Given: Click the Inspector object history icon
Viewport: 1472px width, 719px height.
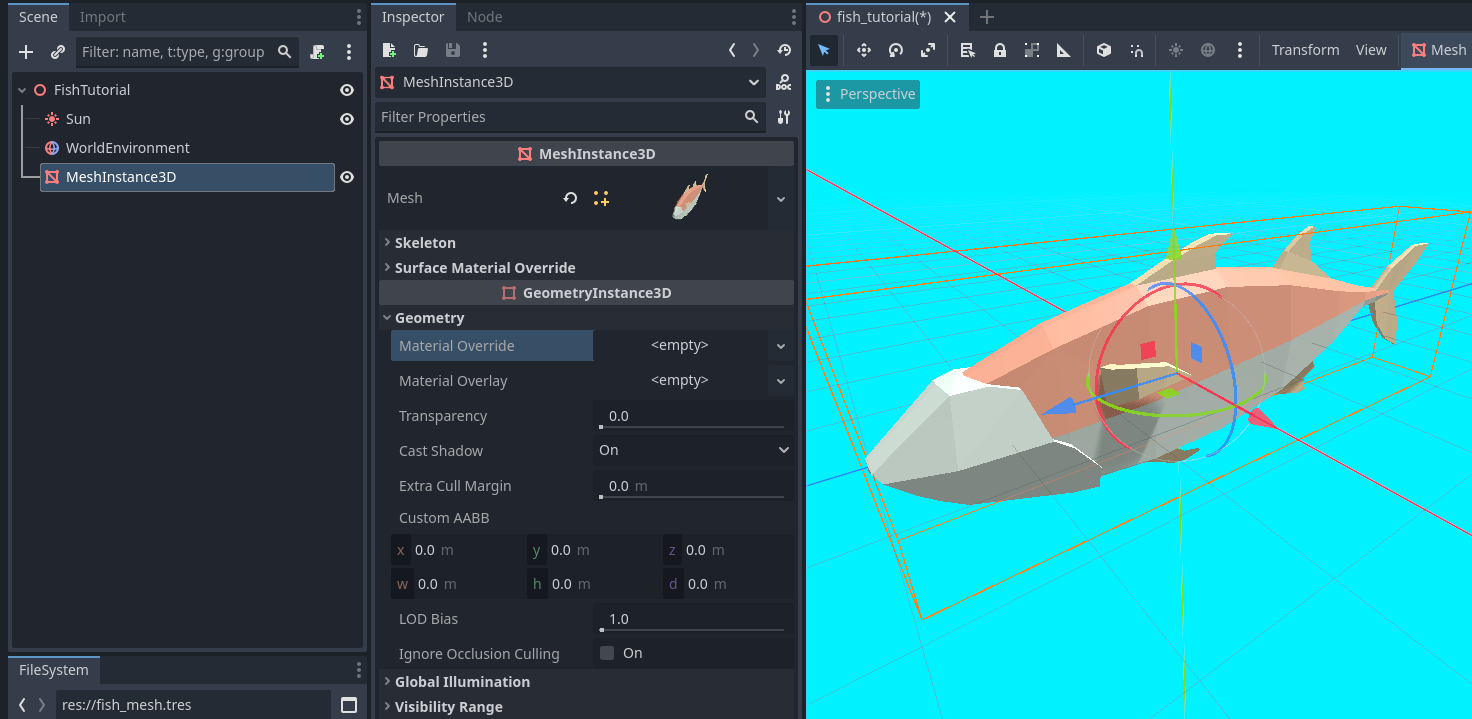Looking at the screenshot, I should point(783,50).
